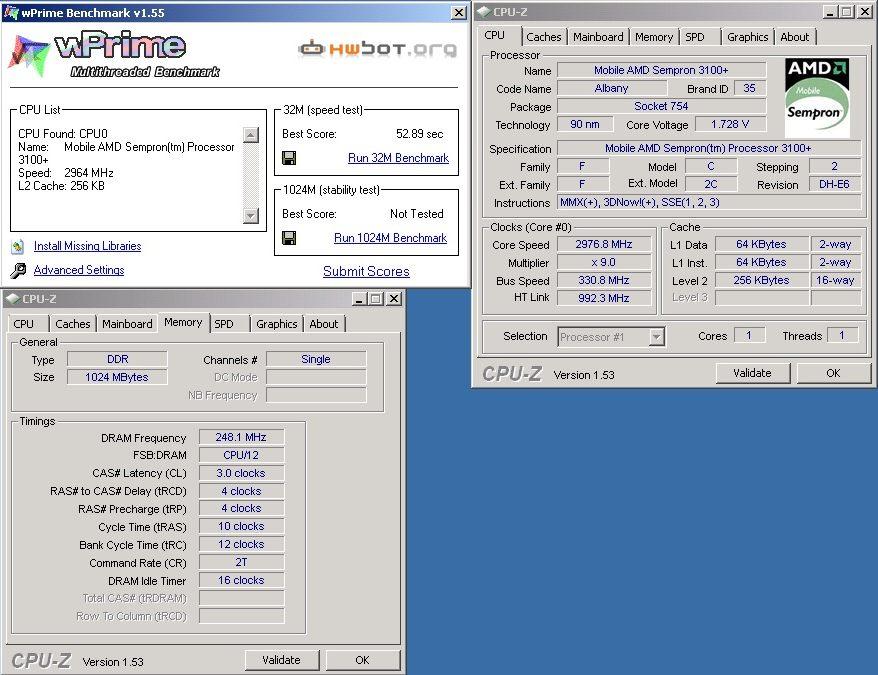This screenshot has height=675, width=878.
Task: Run the 32M Benchmark
Action: click(398, 158)
